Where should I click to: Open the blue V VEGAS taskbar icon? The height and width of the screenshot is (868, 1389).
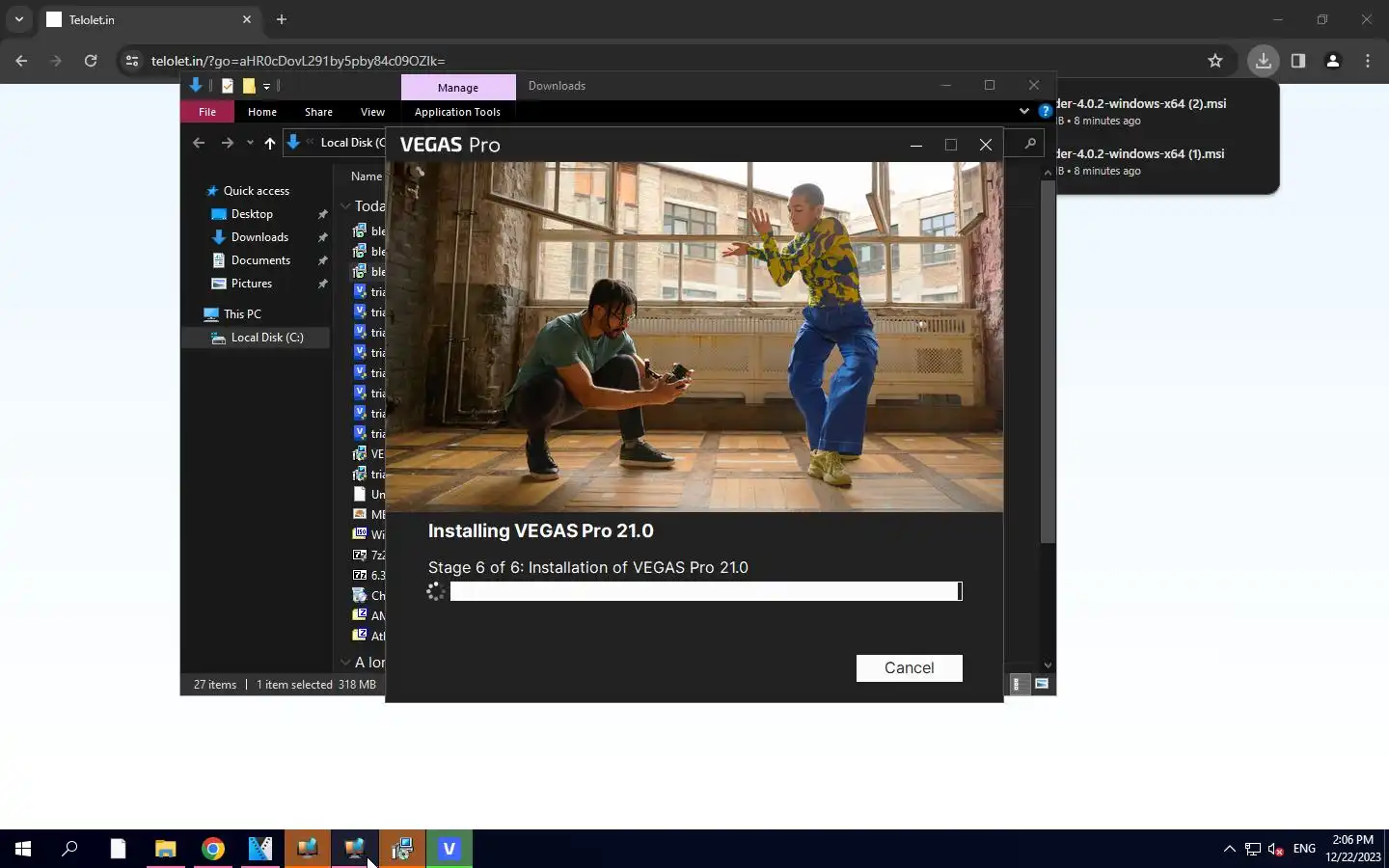click(x=449, y=849)
